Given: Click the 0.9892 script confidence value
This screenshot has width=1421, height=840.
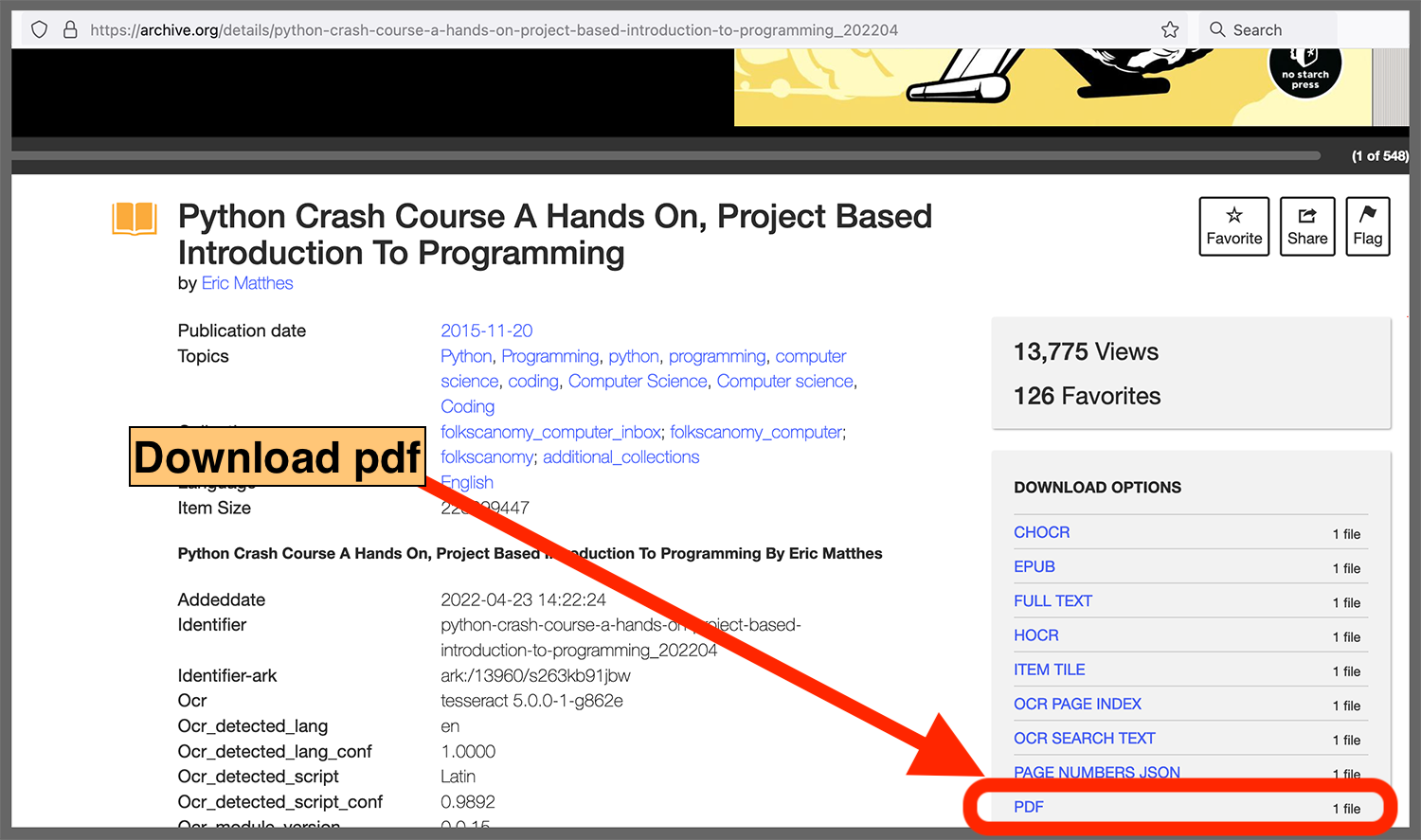Looking at the screenshot, I should click(468, 801).
